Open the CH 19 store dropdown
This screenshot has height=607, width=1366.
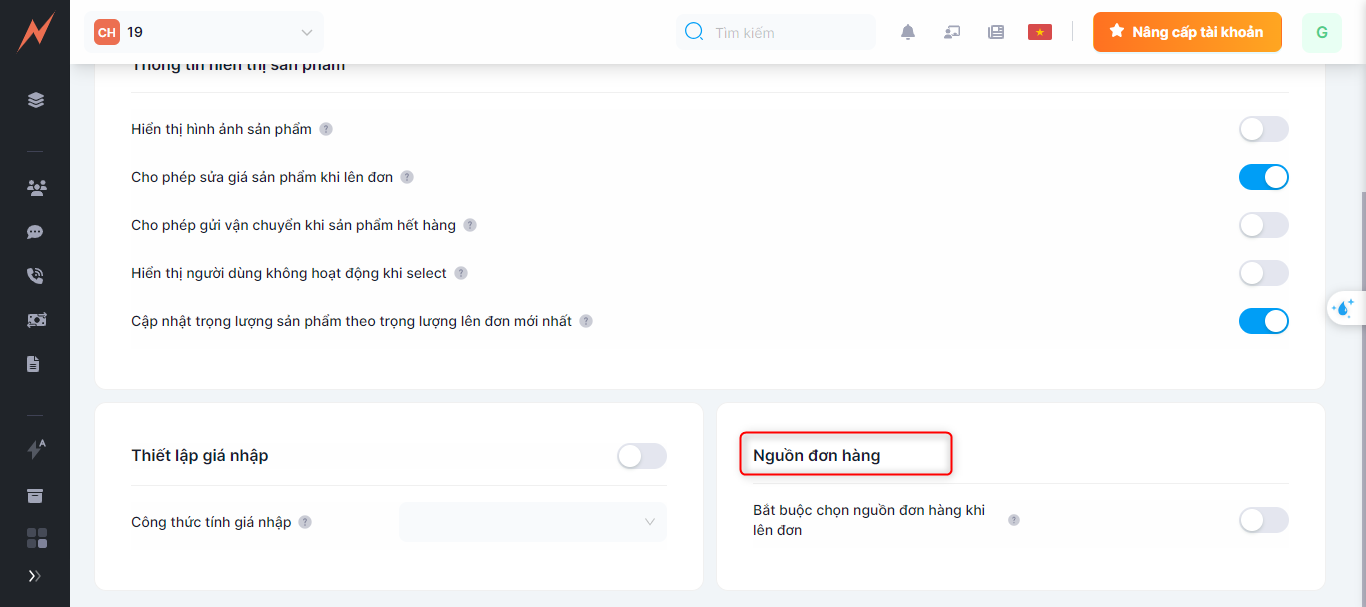click(205, 32)
